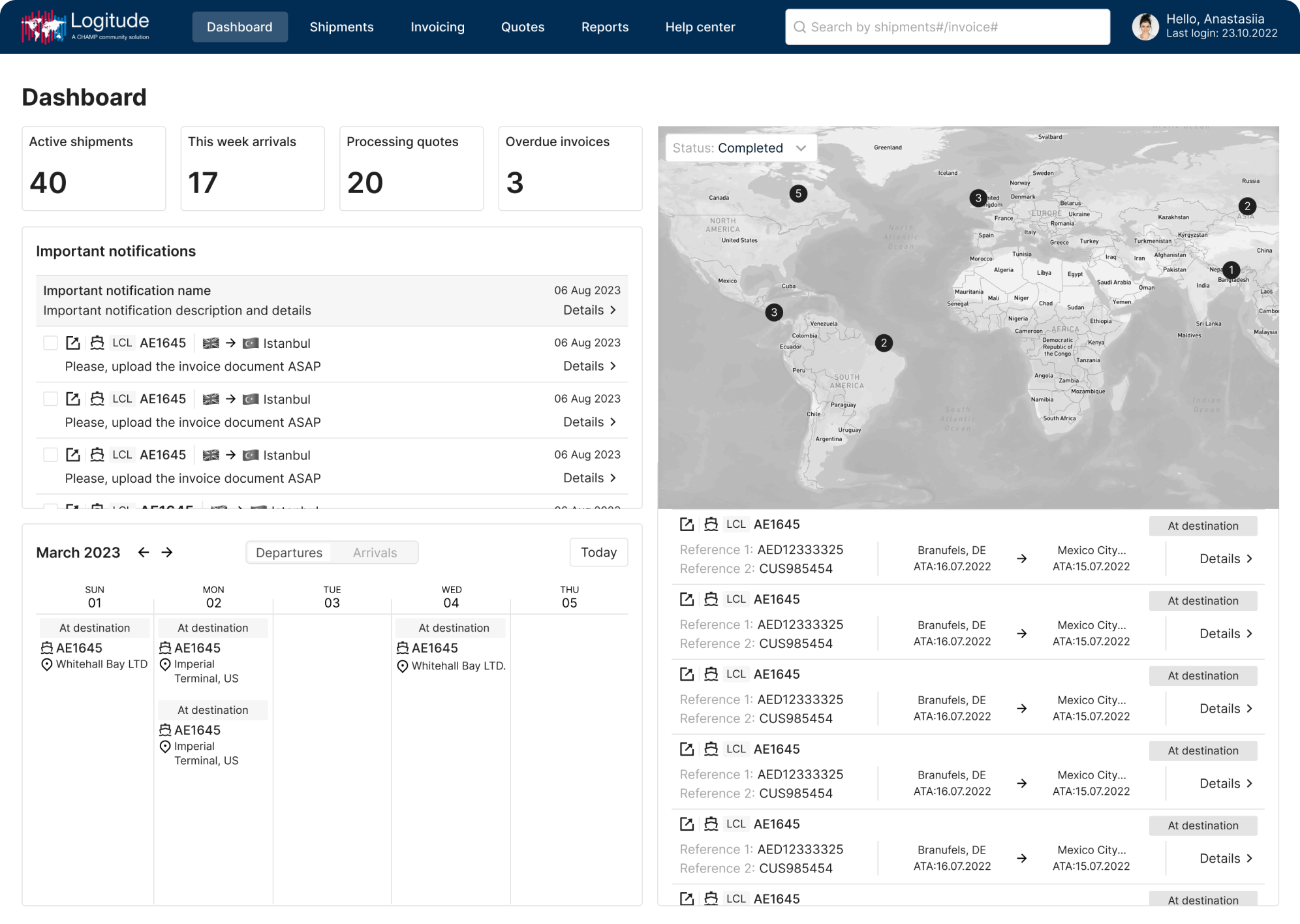Image resolution: width=1300 pixels, height=924 pixels.
Task: Open Reports menu
Action: [x=605, y=27]
